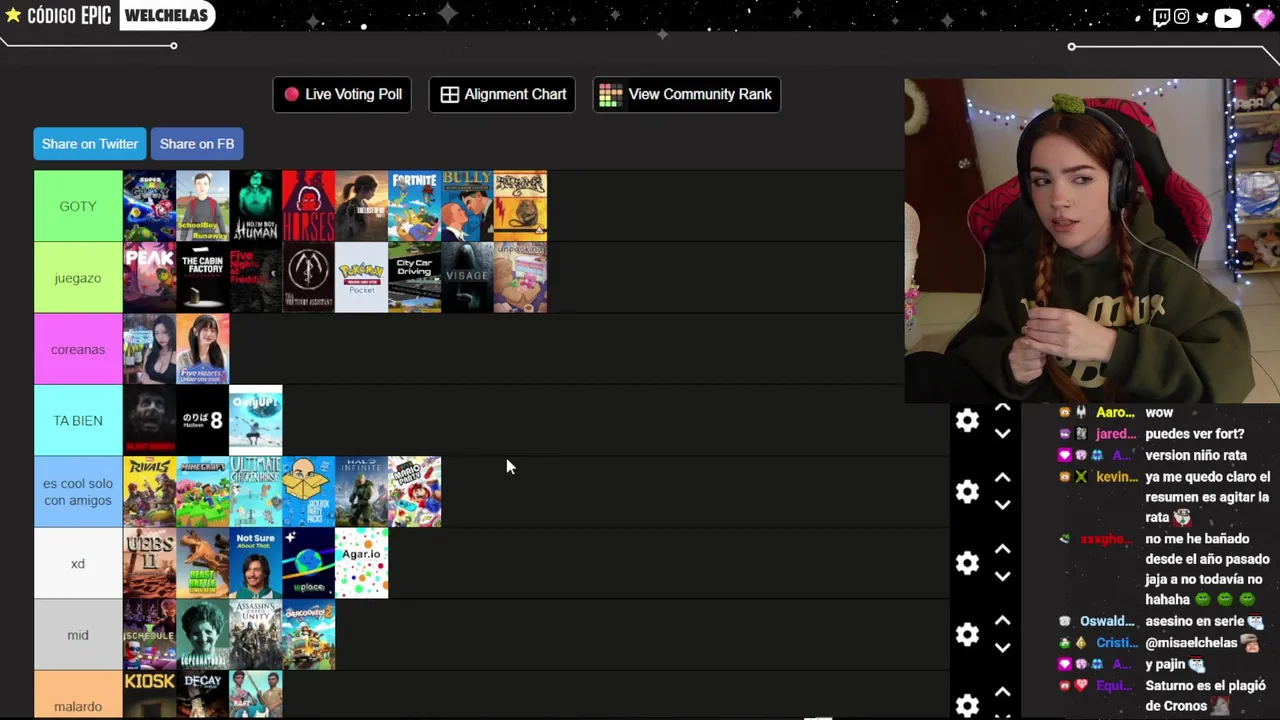Select Five Nights at Freddy's tile

click(x=255, y=278)
